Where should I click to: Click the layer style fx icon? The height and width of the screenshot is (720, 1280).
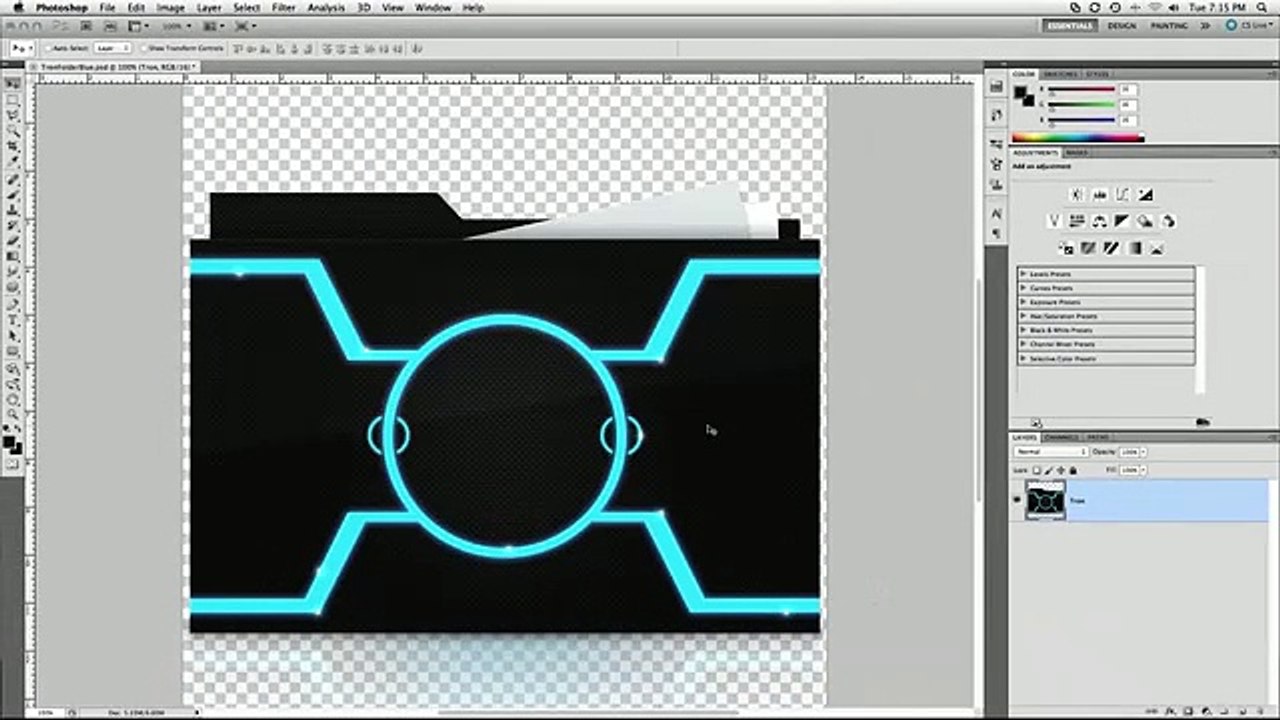tap(1171, 711)
